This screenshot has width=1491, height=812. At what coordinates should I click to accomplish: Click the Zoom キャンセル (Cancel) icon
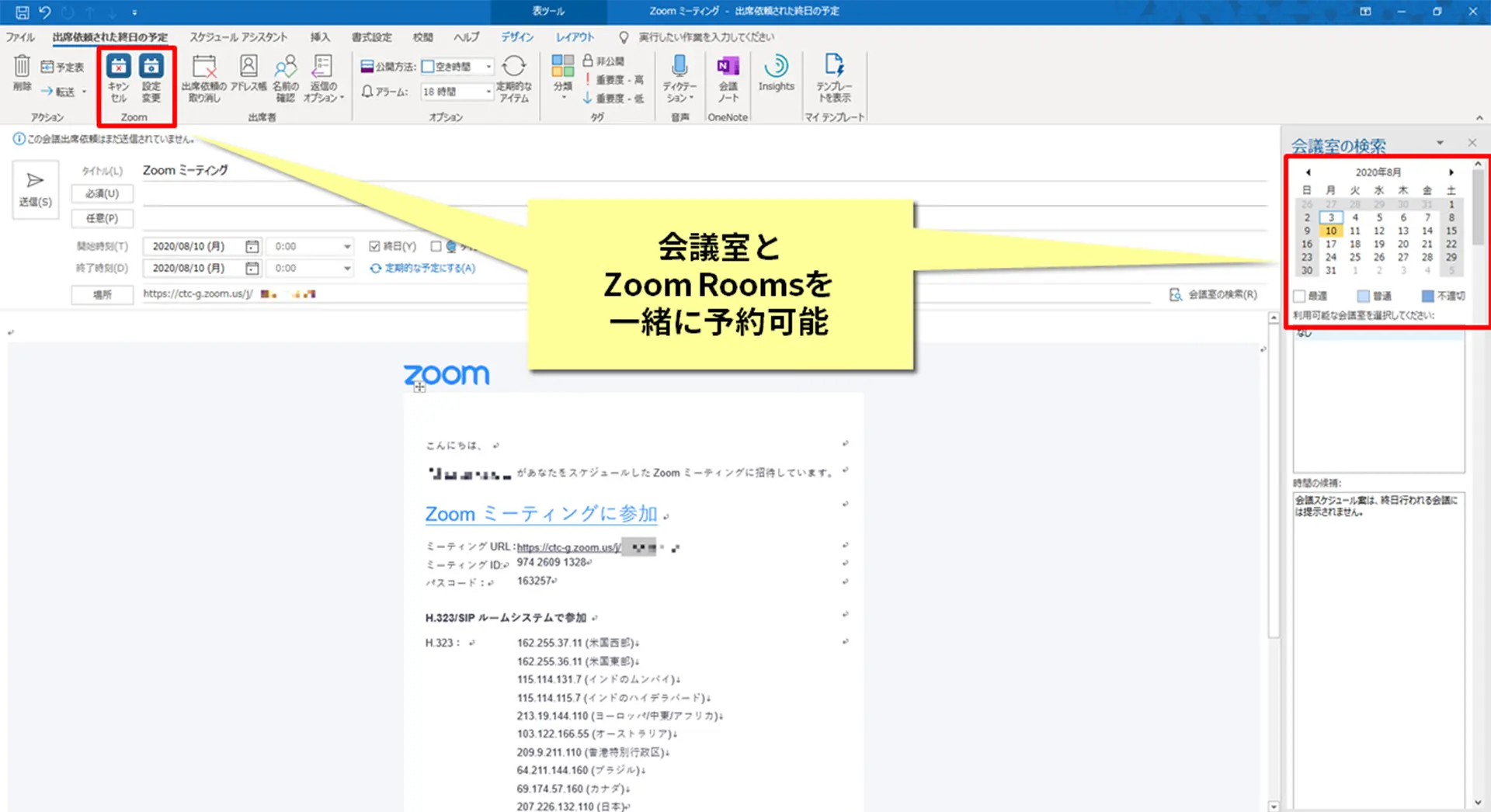click(118, 67)
